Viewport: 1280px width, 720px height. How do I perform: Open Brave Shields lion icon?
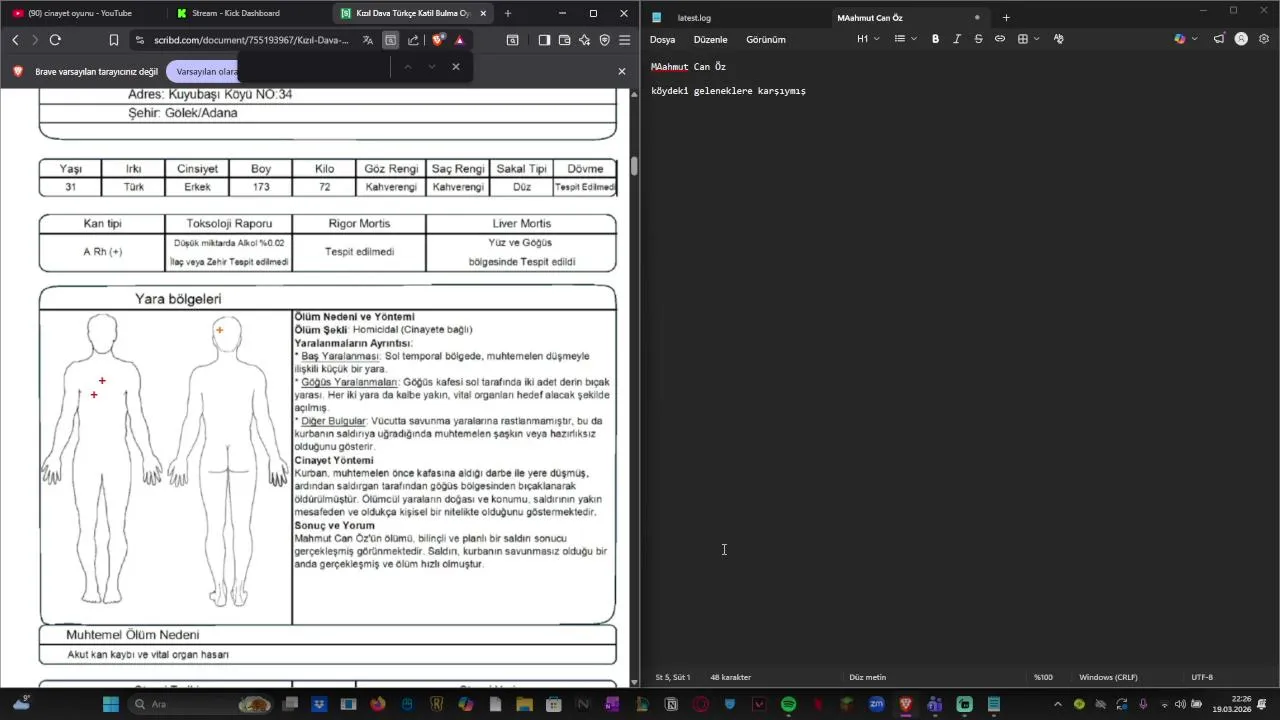point(438,40)
